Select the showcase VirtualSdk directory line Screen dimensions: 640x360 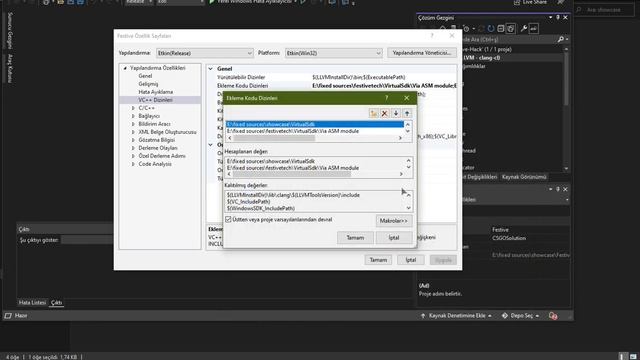315,124
